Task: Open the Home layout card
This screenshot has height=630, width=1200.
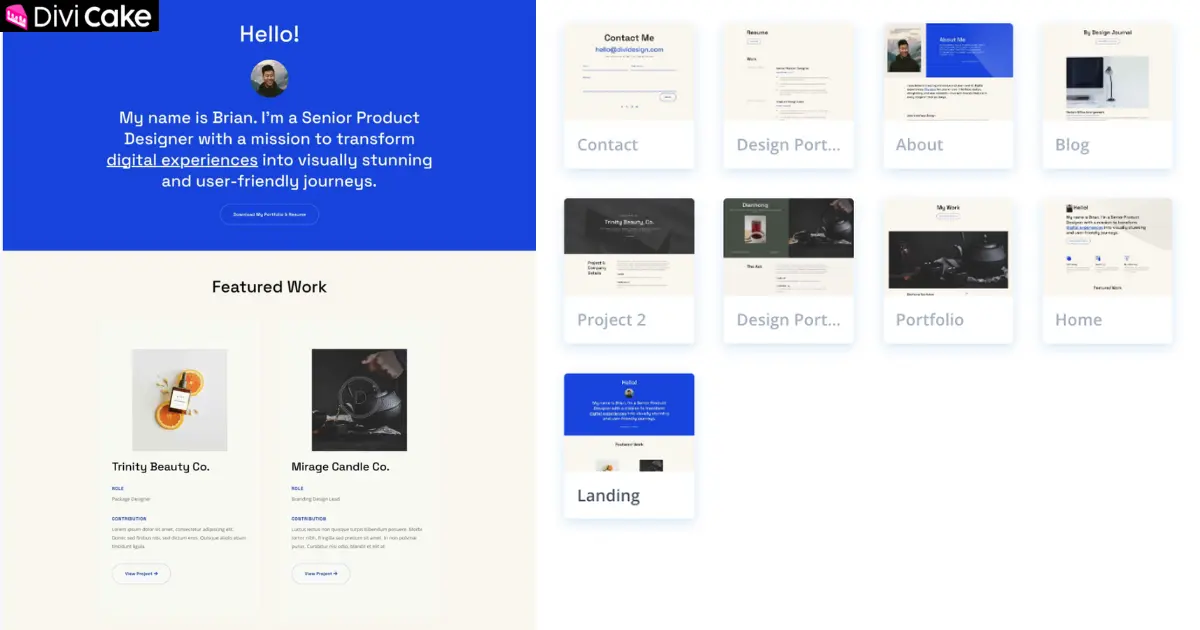Action: [x=1108, y=271]
